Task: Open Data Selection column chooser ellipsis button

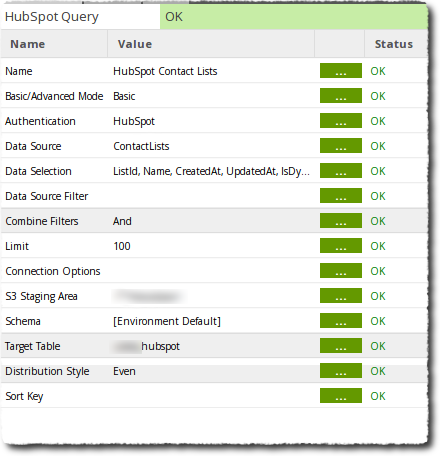Action: (341, 171)
